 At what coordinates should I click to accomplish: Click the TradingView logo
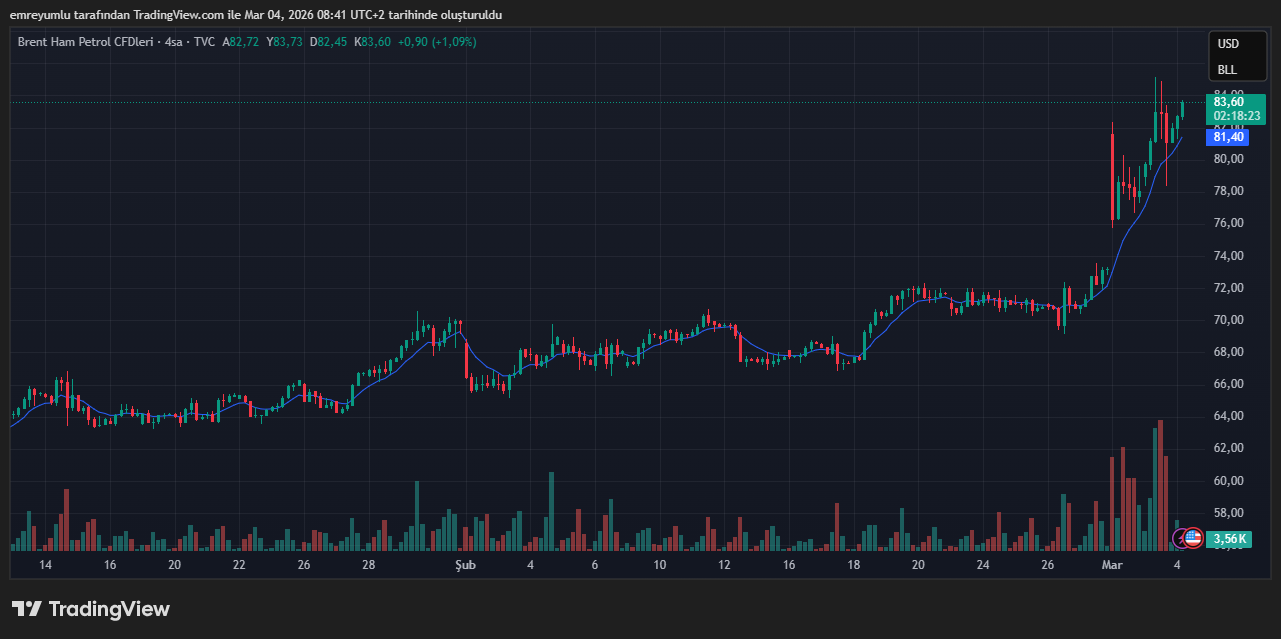[x=91, y=609]
